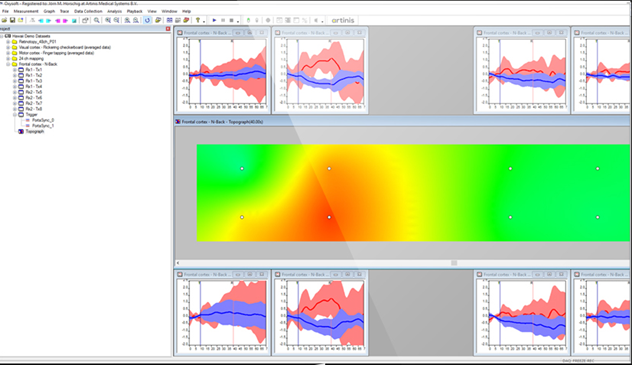Click the magnifying glass zoom toolbar icon
Viewport: 632px width, 365px height.
[97, 20]
